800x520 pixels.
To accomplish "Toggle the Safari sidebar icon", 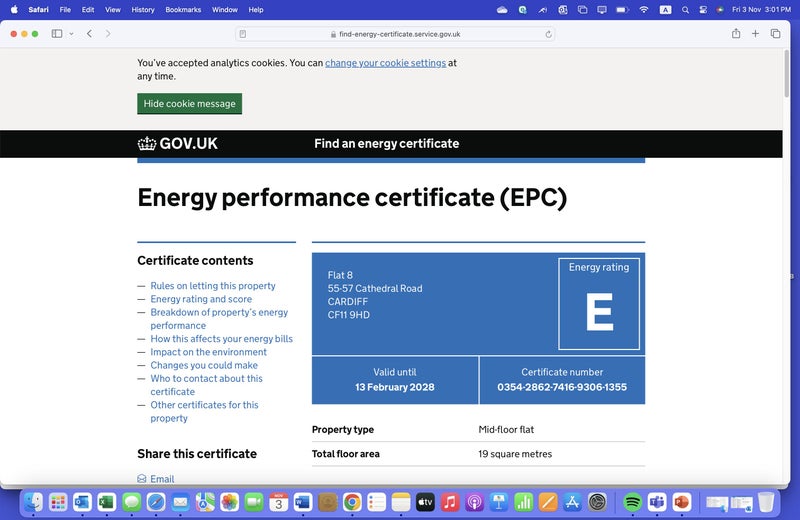I will [x=56, y=33].
